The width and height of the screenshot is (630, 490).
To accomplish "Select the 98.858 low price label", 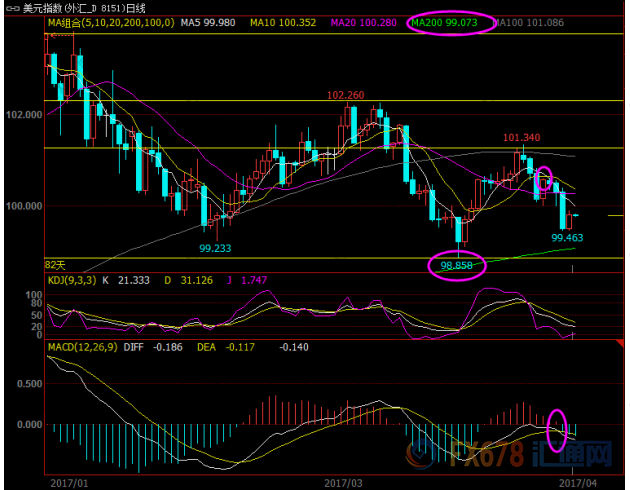I will 456,265.
